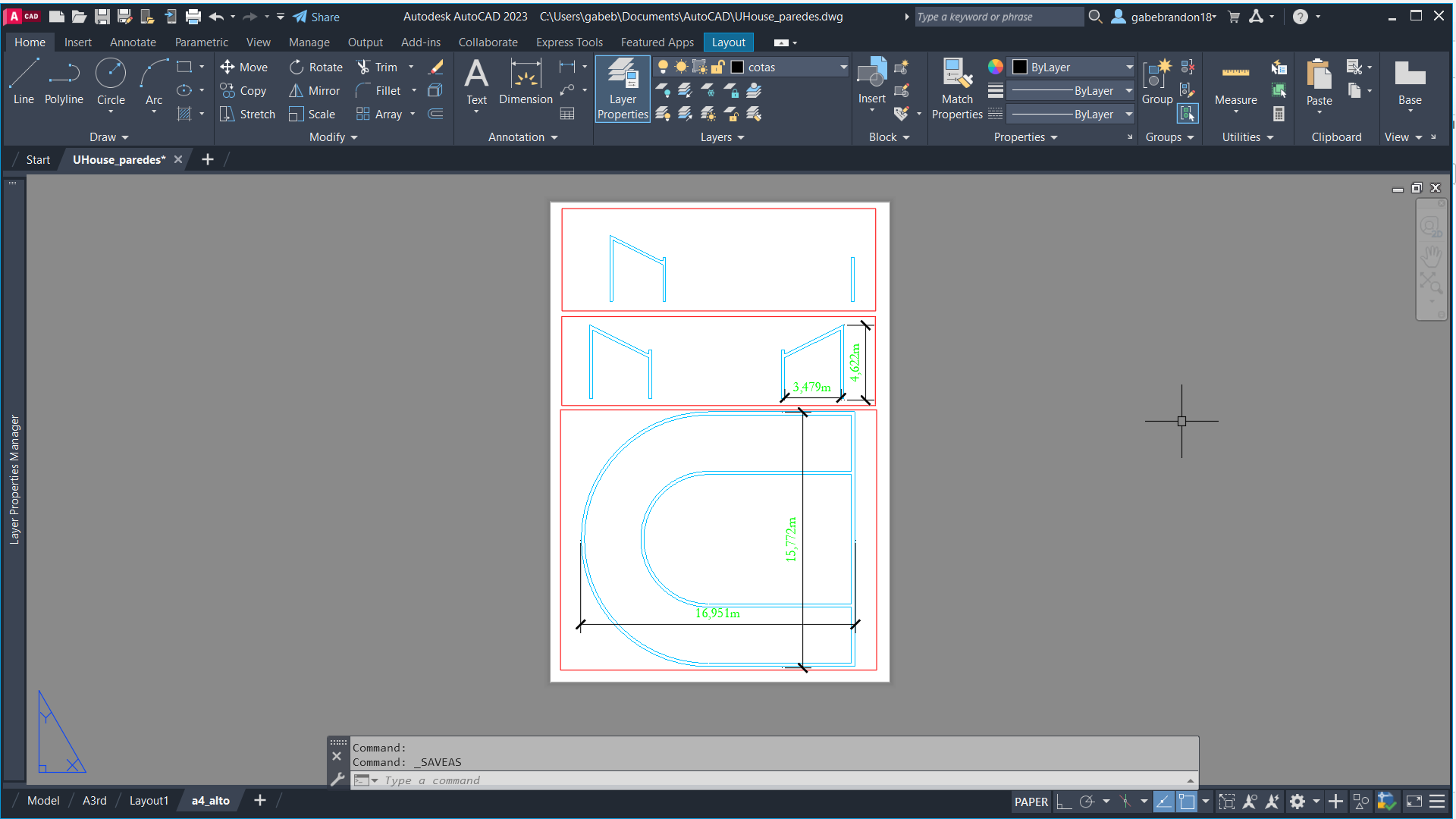This screenshot has width=1456, height=819.
Task: Switch to the Model layout tab
Action: pyautogui.click(x=43, y=800)
